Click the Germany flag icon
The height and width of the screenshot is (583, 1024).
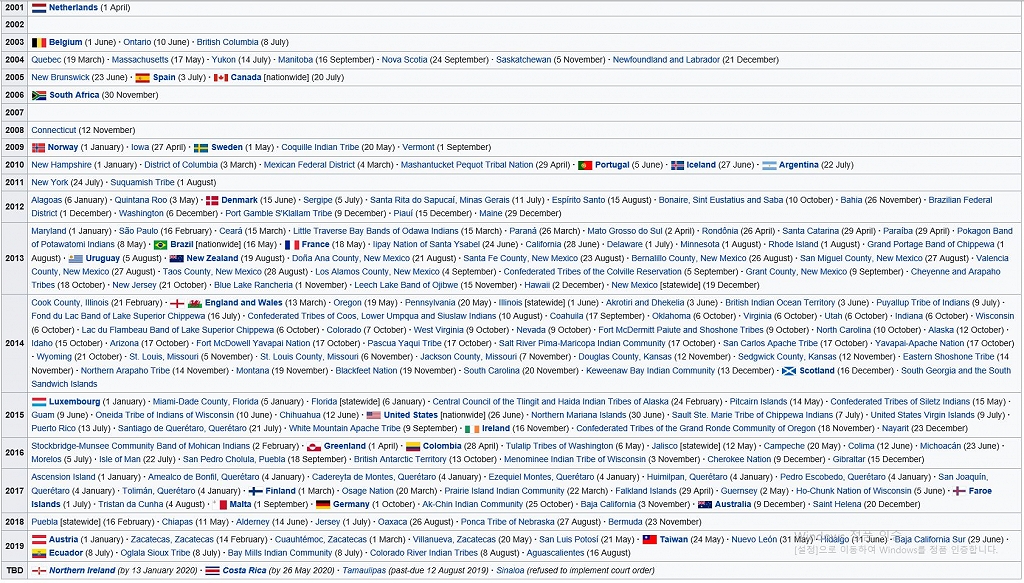323,505
